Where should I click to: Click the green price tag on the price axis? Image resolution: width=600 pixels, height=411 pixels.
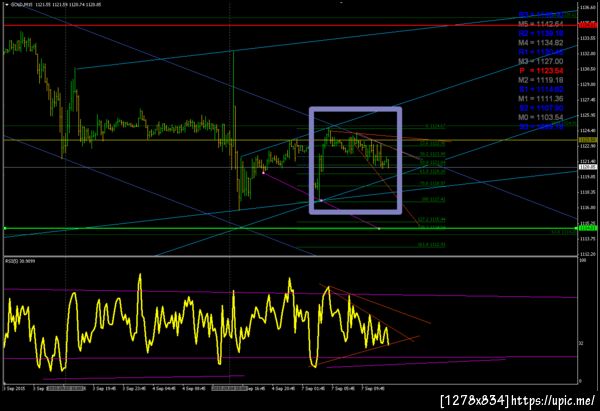(587, 228)
